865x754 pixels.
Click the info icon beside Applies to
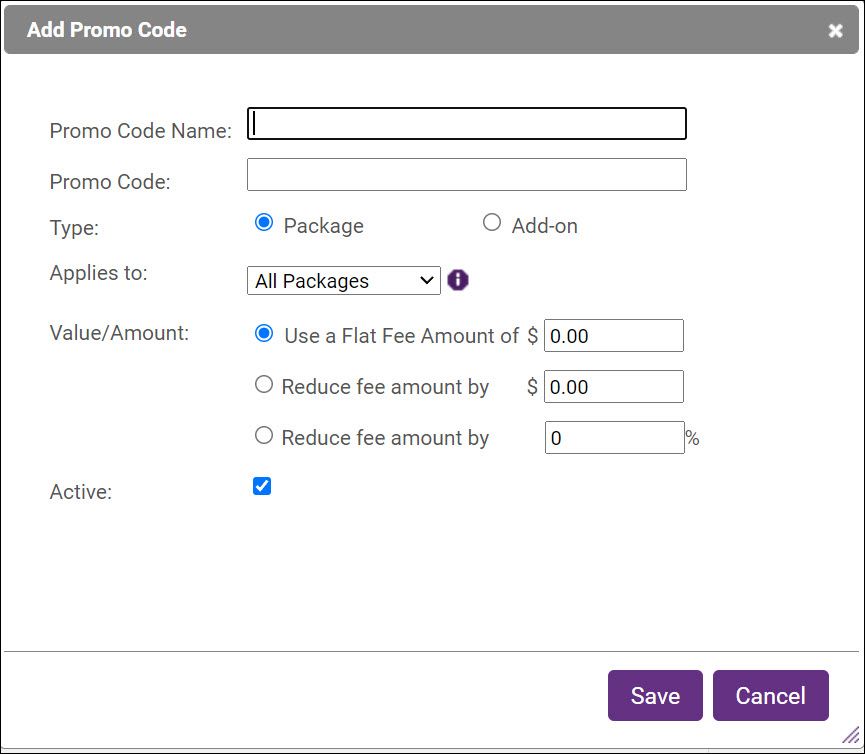pyautogui.click(x=458, y=280)
